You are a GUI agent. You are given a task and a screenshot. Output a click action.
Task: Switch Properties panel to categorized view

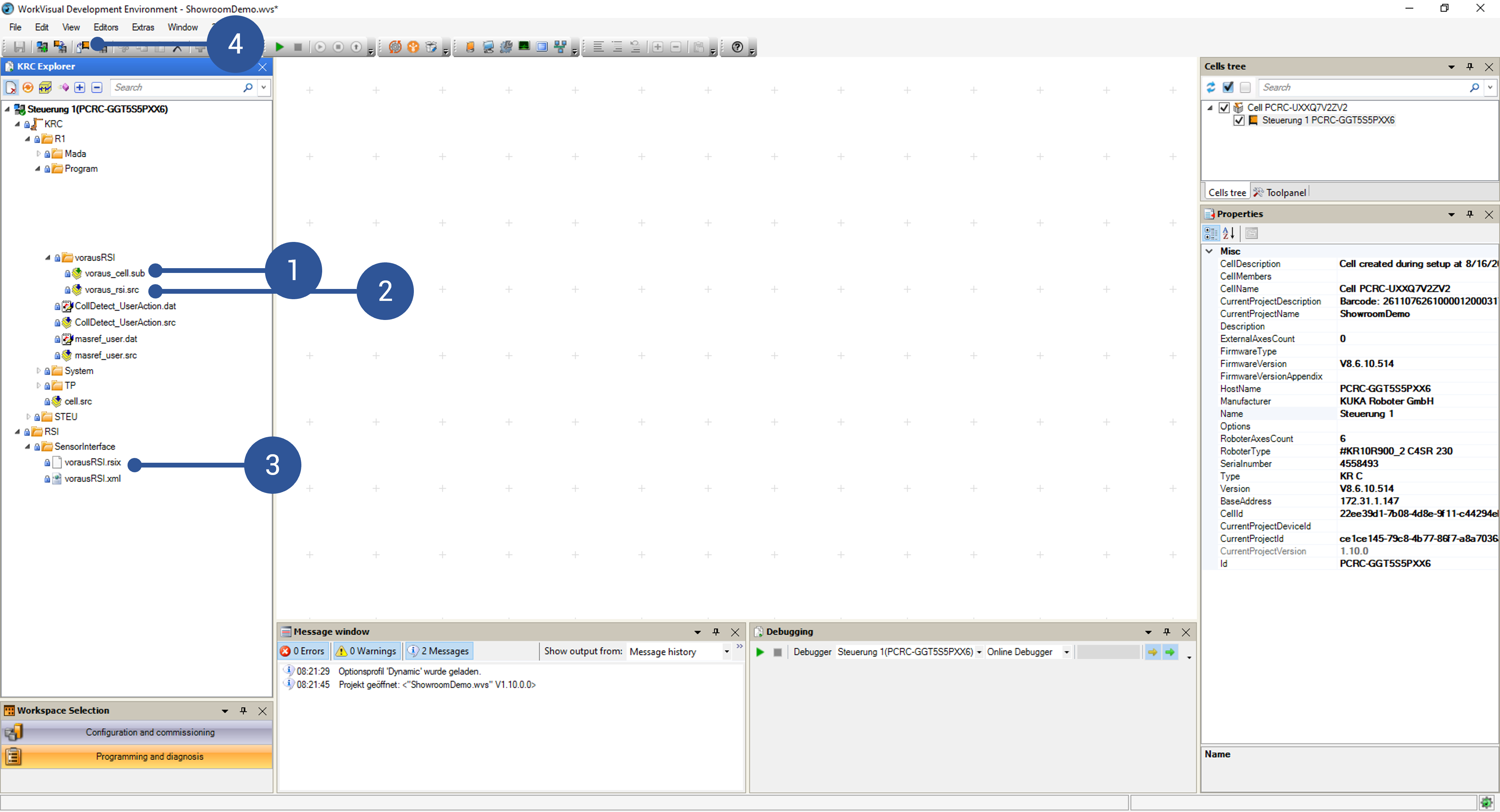(1211, 233)
